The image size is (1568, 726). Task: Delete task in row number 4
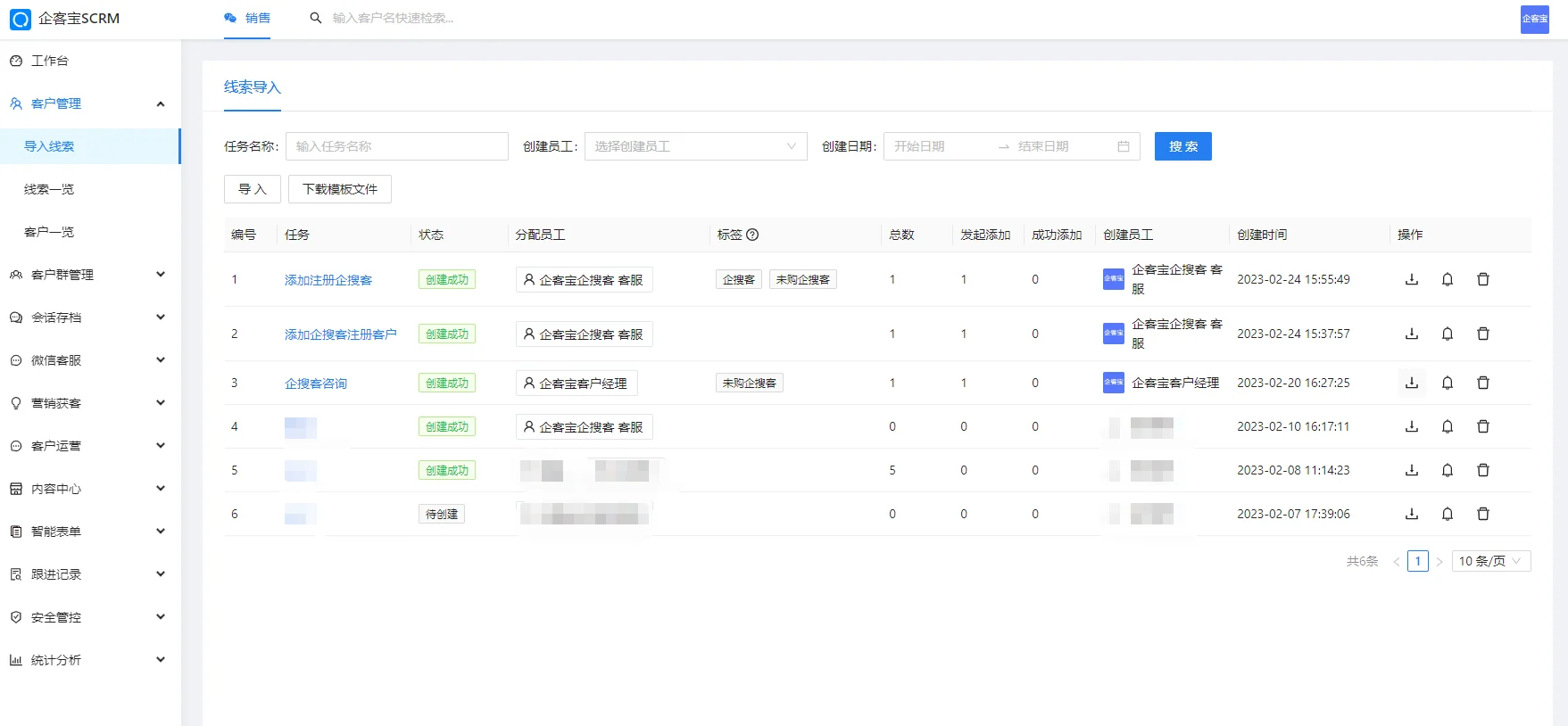[x=1483, y=426]
